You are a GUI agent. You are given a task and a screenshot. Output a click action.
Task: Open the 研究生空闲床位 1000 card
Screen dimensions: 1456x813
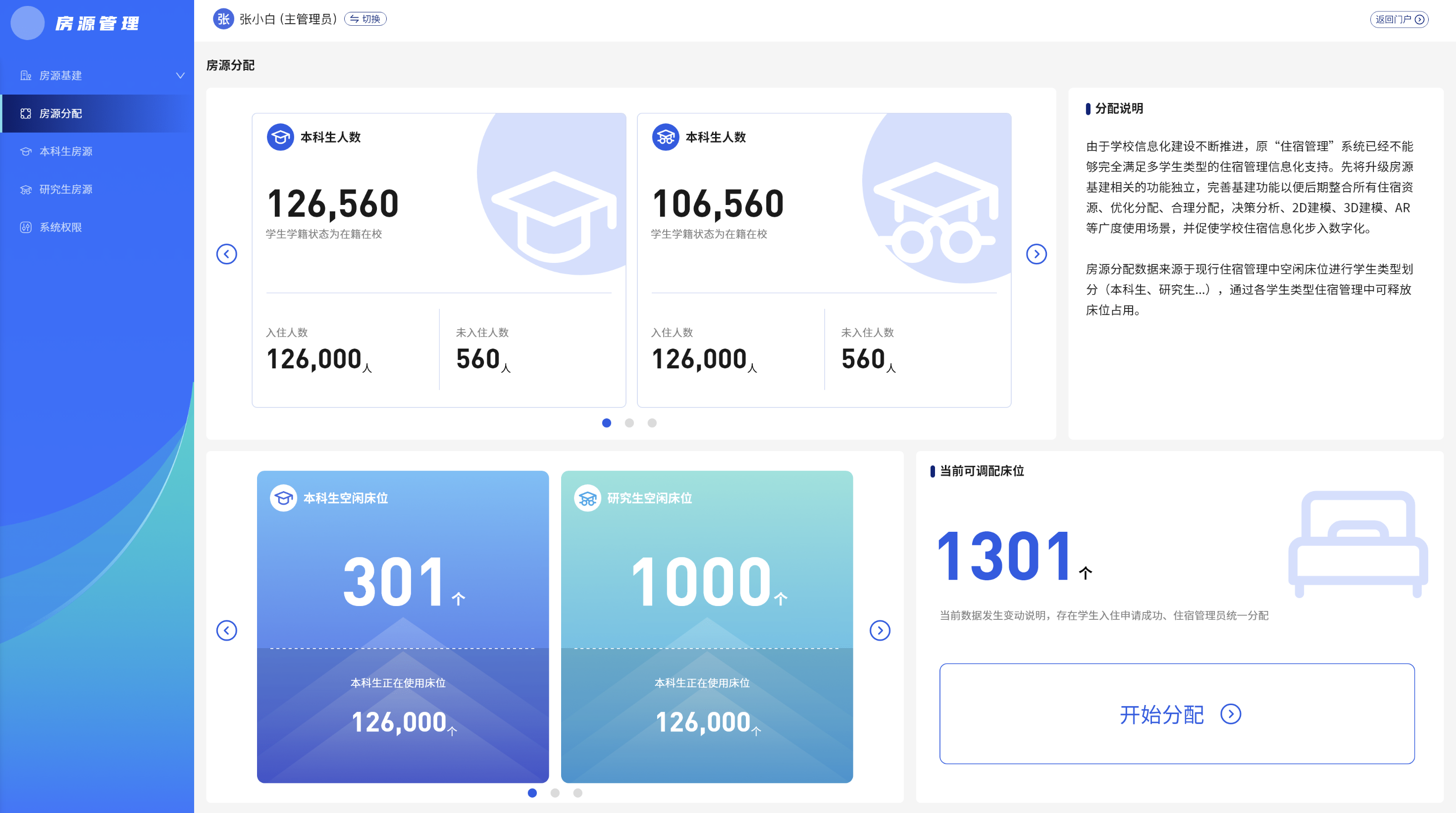(x=707, y=626)
